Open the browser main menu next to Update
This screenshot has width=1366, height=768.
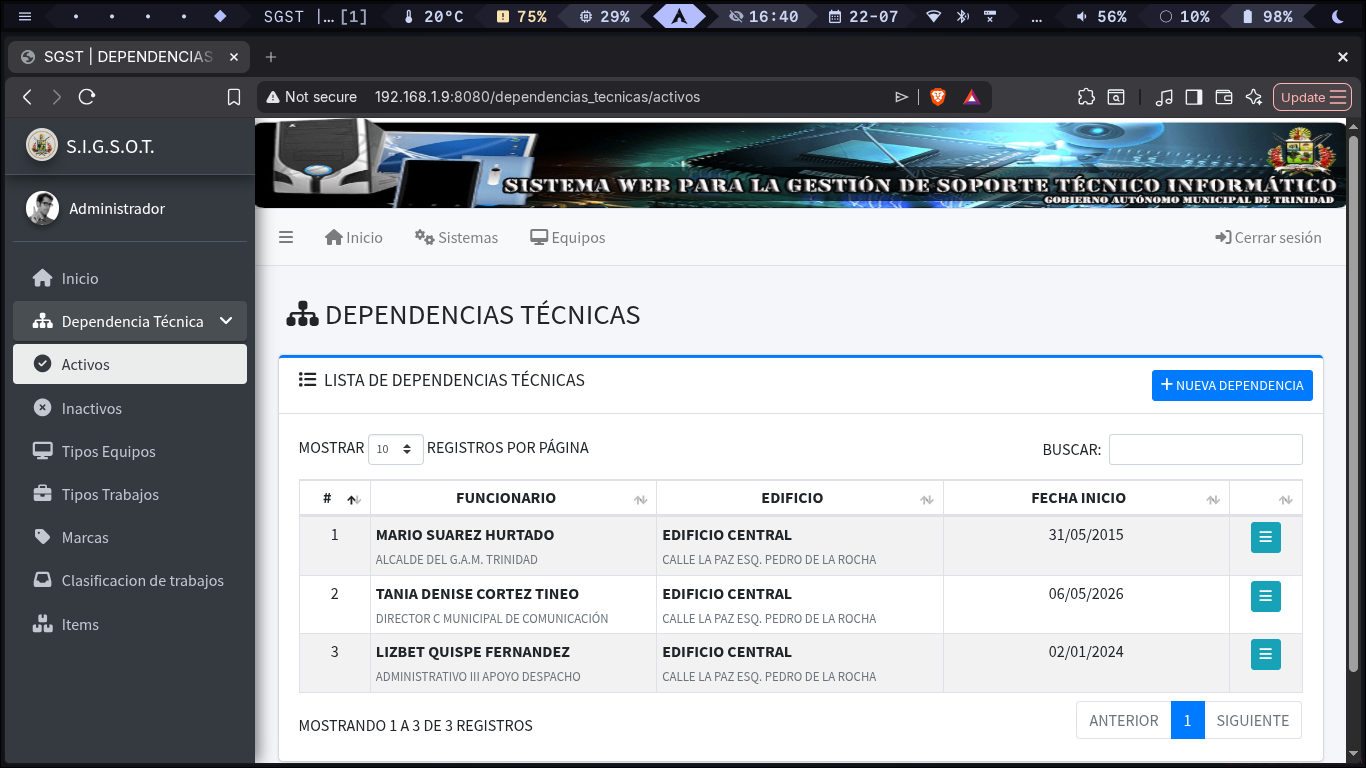point(1339,97)
